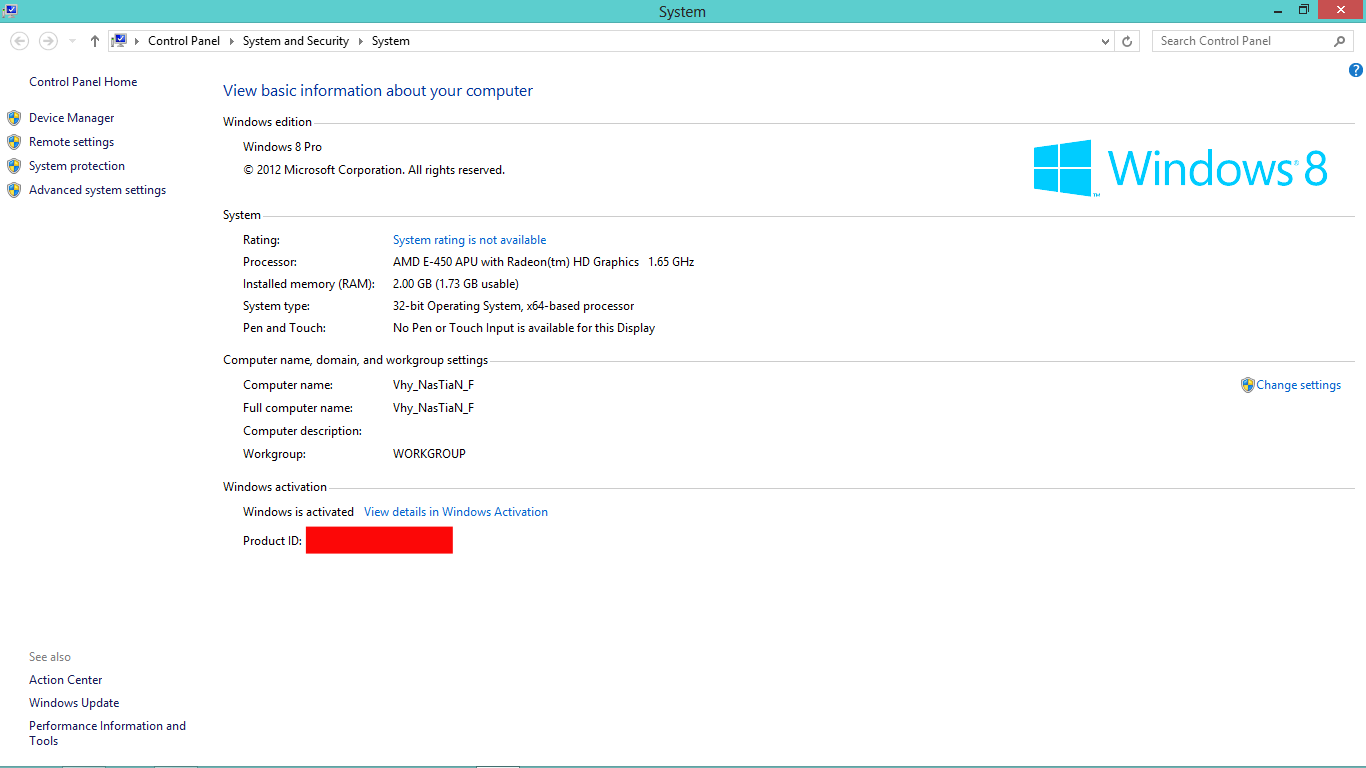This screenshot has width=1366, height=768.
Task: Click the System breadcrumb in address bar
Action: point(391,41)
